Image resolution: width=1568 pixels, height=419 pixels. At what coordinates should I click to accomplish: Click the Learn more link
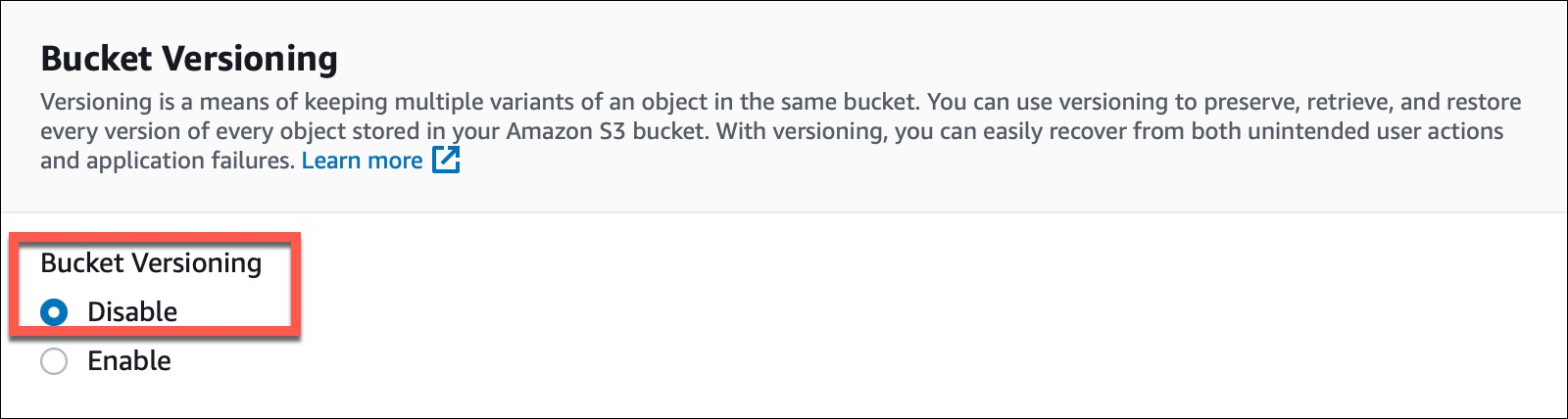pos(362,161)
